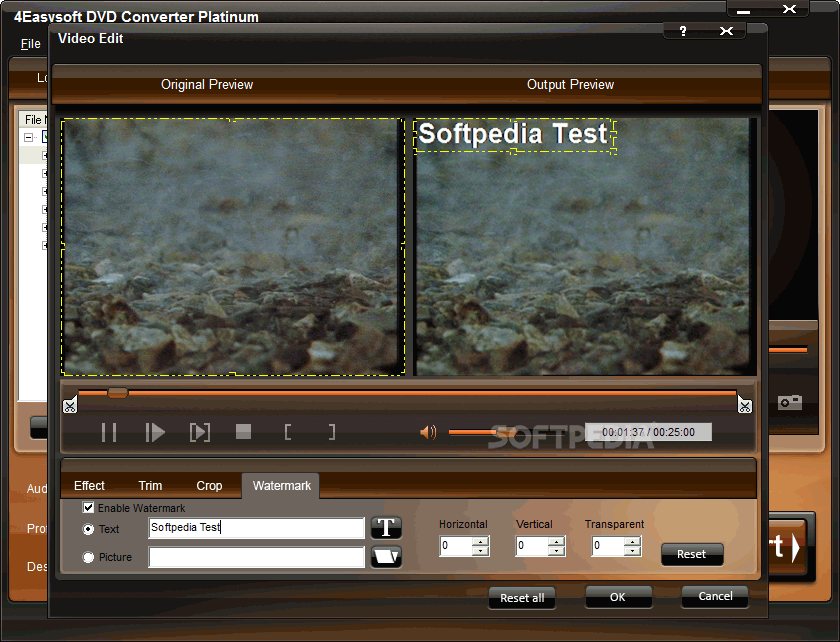Viewport: 840px width, 642px height.
Task: Click the picture path input field
Action: [x=257, y=557]
